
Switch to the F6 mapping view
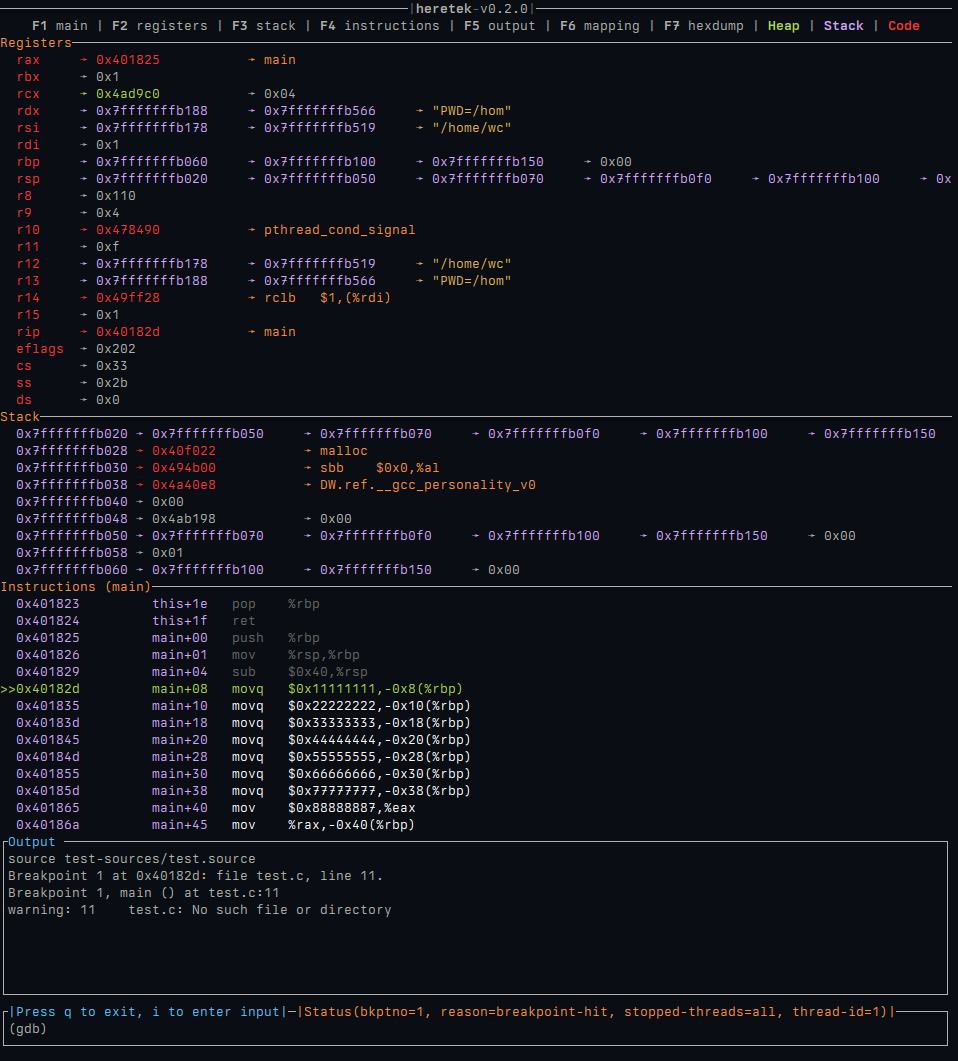coord(599,26)
